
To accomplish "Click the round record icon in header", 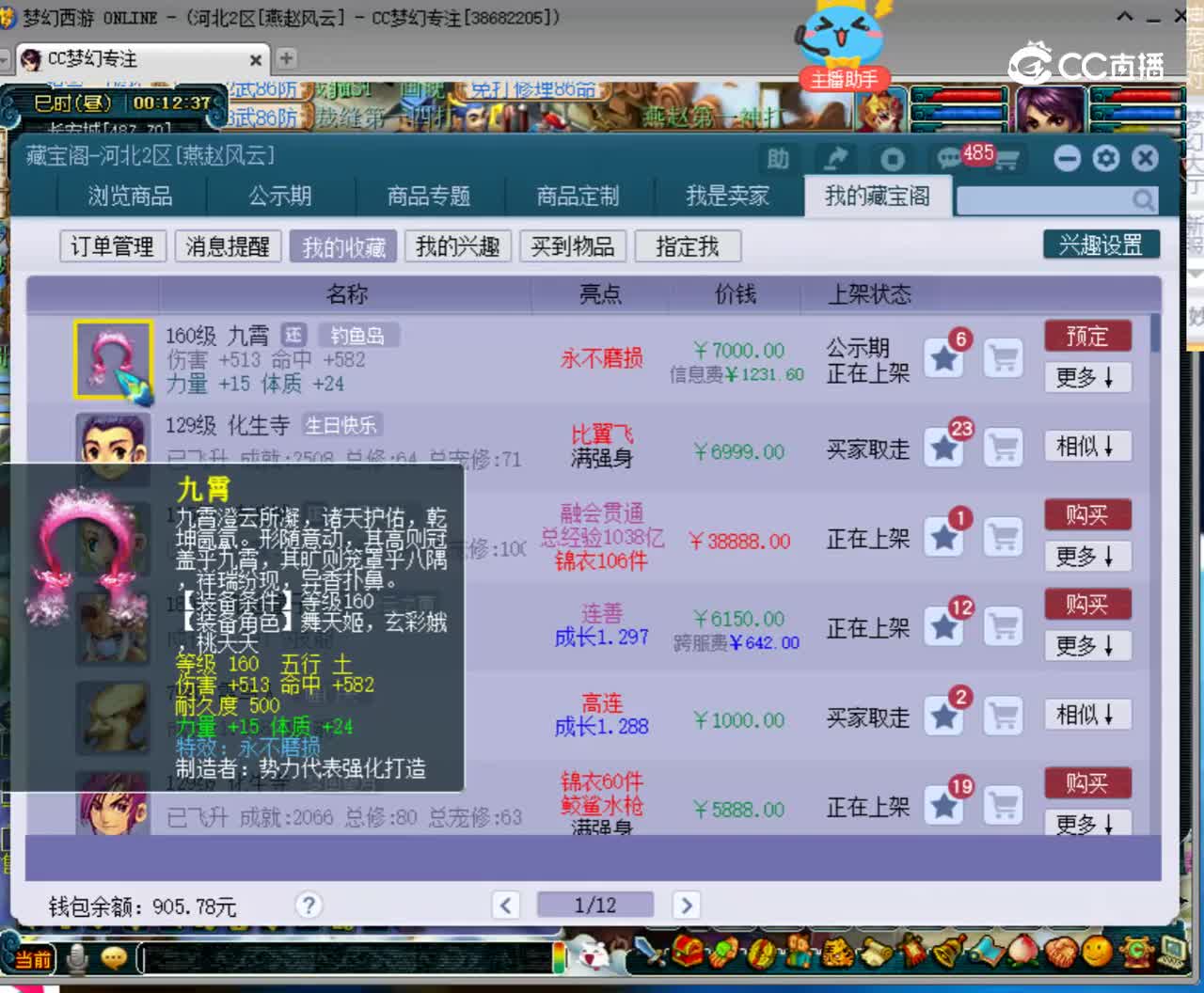I will click(892, 159).
